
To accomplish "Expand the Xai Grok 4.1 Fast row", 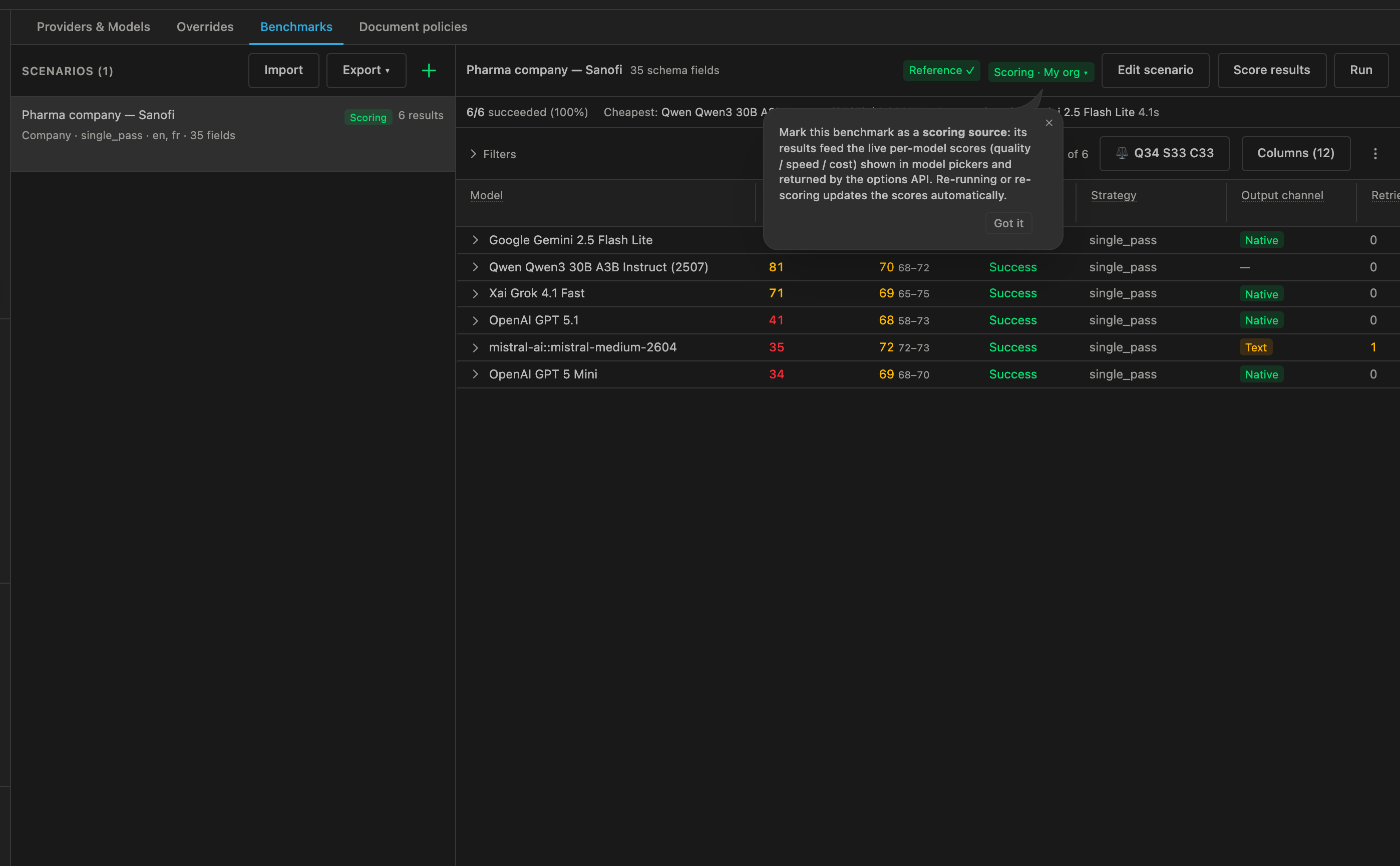I will click(475, 293).
